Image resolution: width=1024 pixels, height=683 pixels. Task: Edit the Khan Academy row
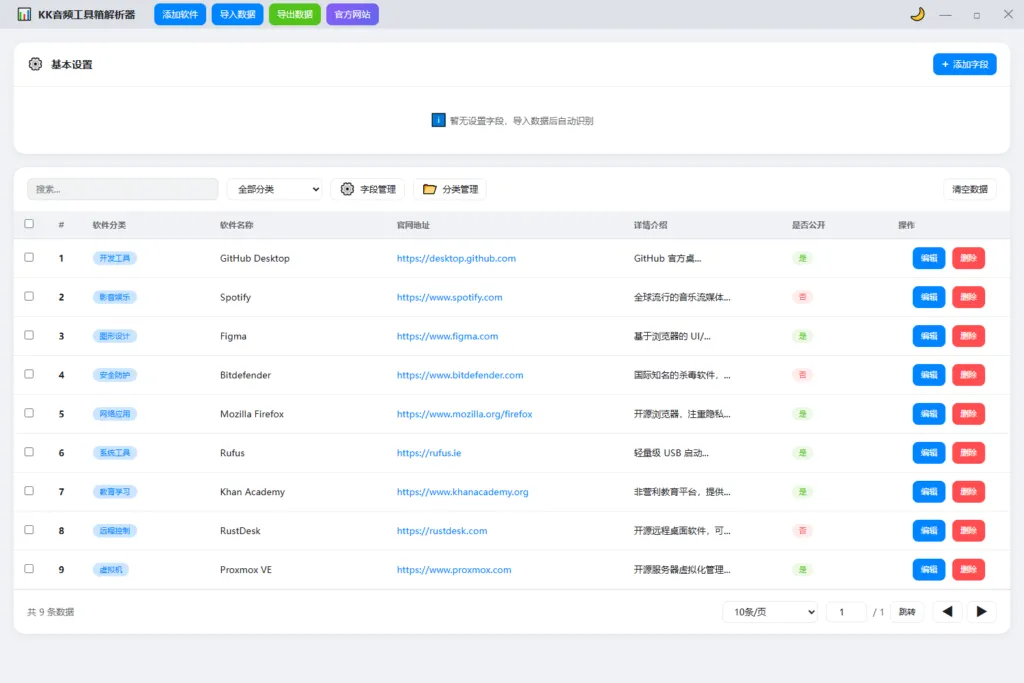(929, 492)
